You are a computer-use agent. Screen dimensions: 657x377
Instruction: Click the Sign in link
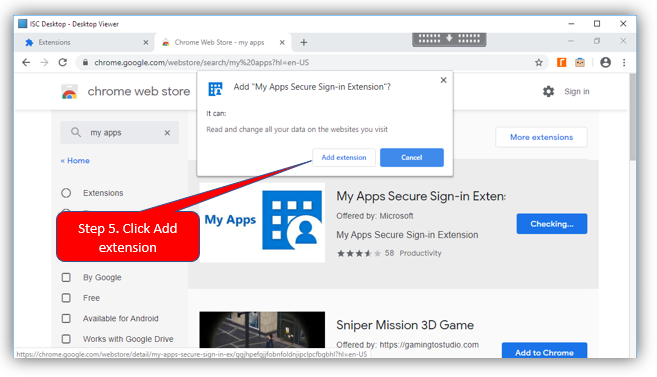[577, 91]
